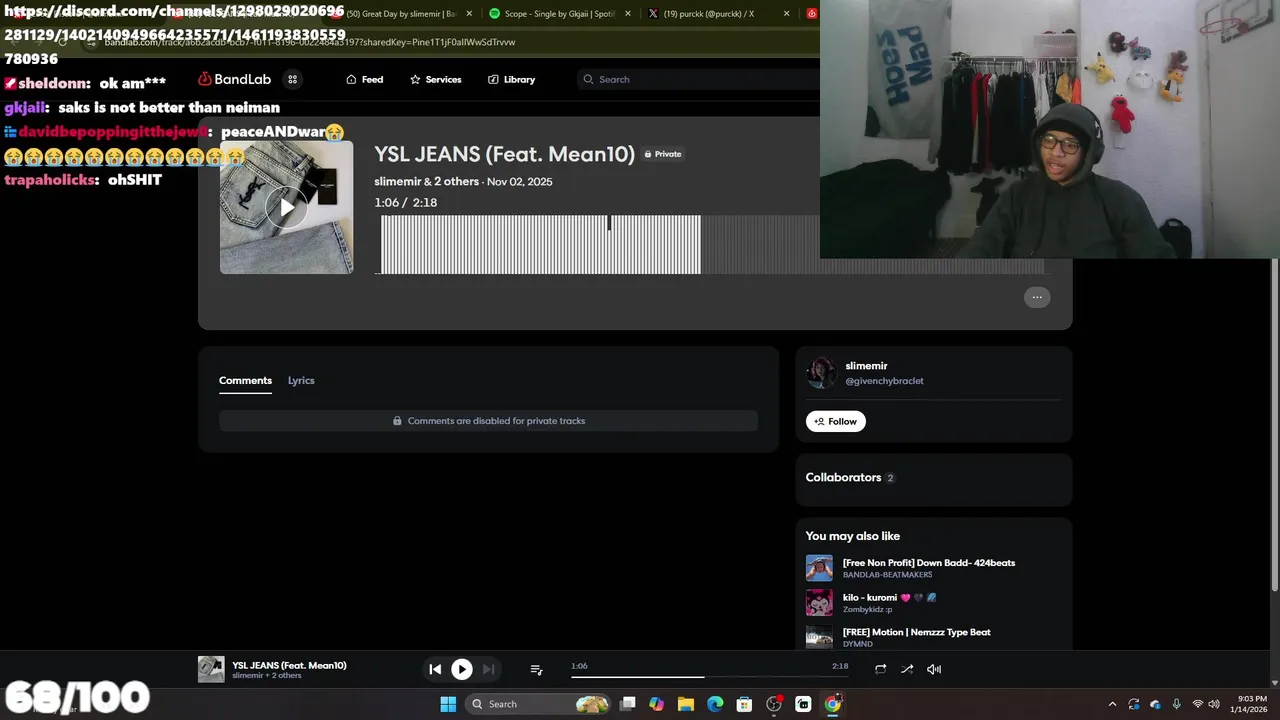Toggle shuffle in the player bar
The width and height of the screenshot is (1280, 720).
point(907,669)
